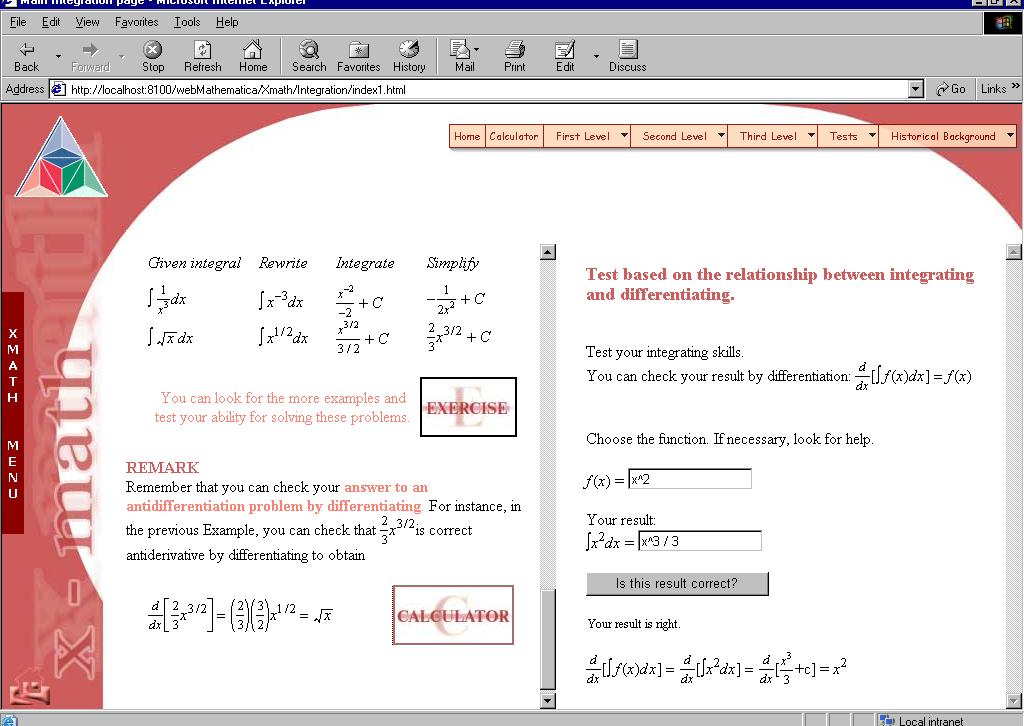
Task: Click the Home navigation tab on the page
Action: click(467, 136)
